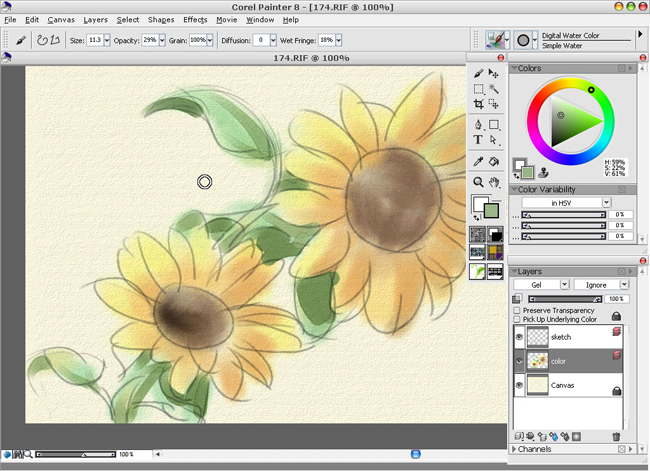The width and height of the screenshot is (650, 471).
Task: Activate the Dropper tool
Action: coord(479,161)
